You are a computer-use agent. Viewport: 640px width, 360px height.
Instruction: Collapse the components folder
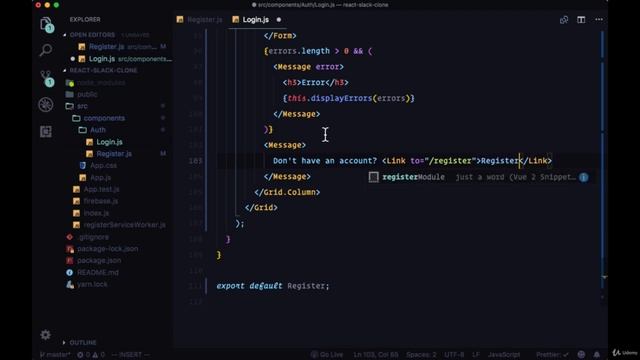click(x=104, y=118)
